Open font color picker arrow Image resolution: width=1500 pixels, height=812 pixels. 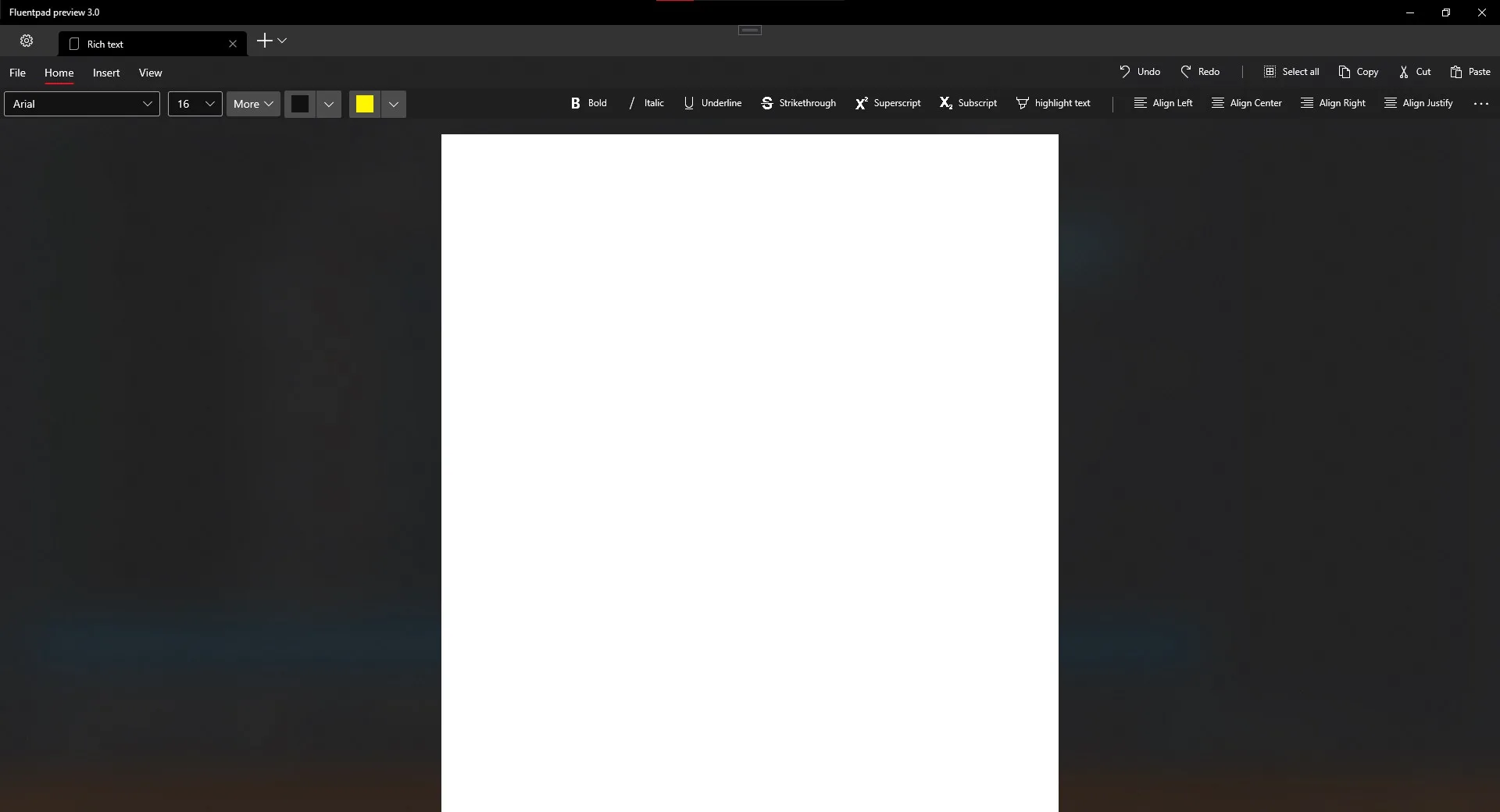click(329, 104)
